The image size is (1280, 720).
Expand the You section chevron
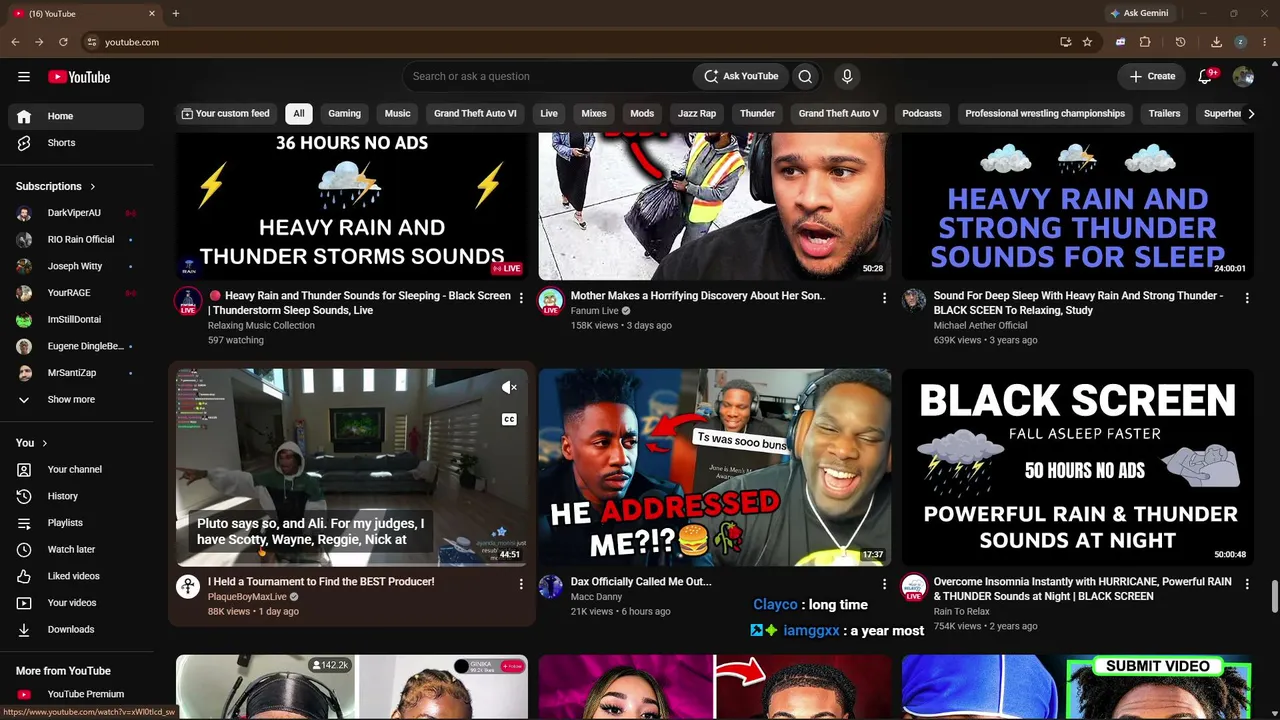tap(44, 443)
